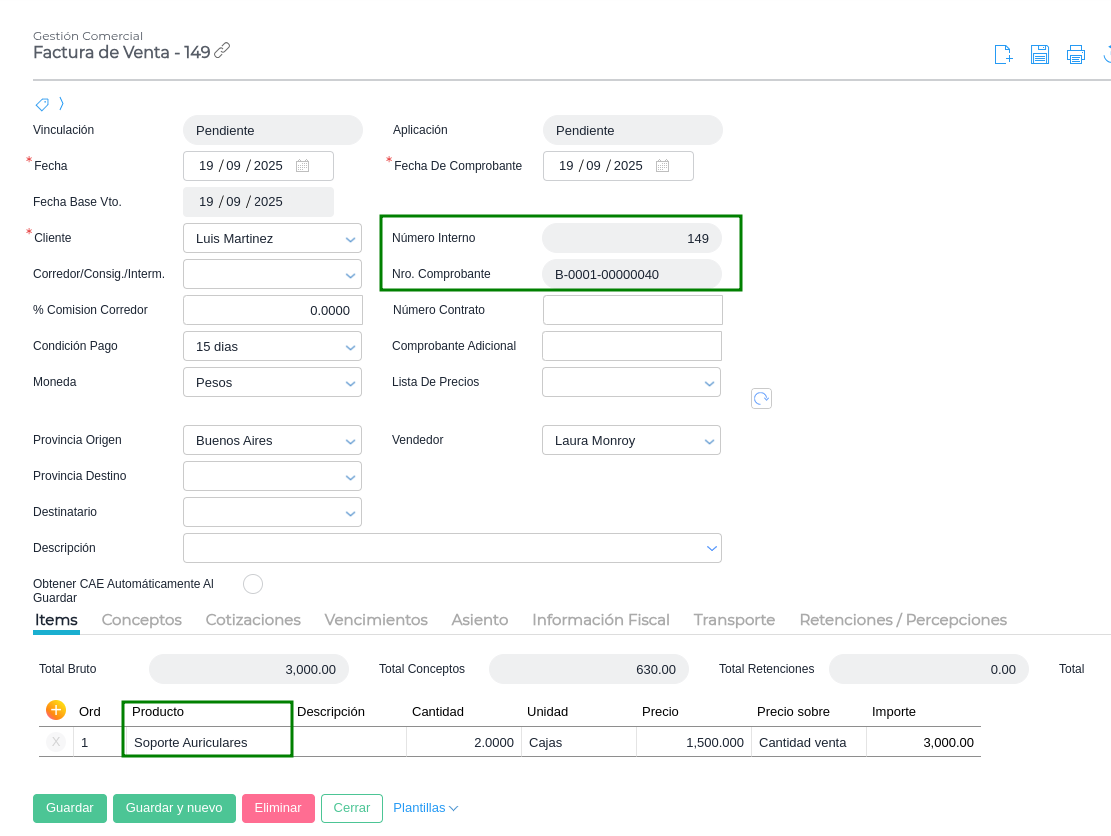Click the refresh icon near Lista De Precios
Screen dimensions: 1111x836
[x=761, y=399]
